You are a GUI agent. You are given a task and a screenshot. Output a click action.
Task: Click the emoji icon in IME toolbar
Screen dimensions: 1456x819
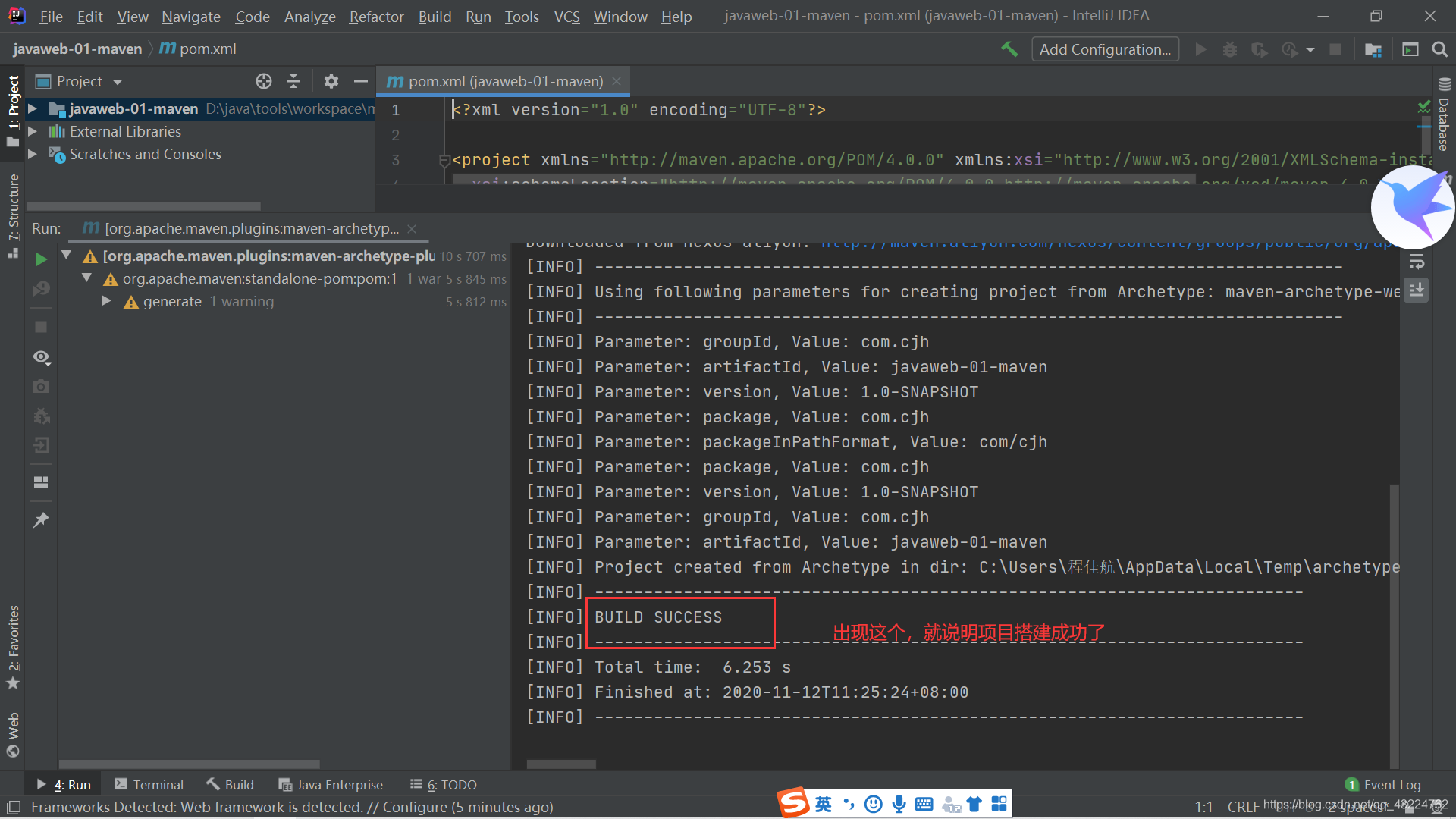[x=874, y=804]
